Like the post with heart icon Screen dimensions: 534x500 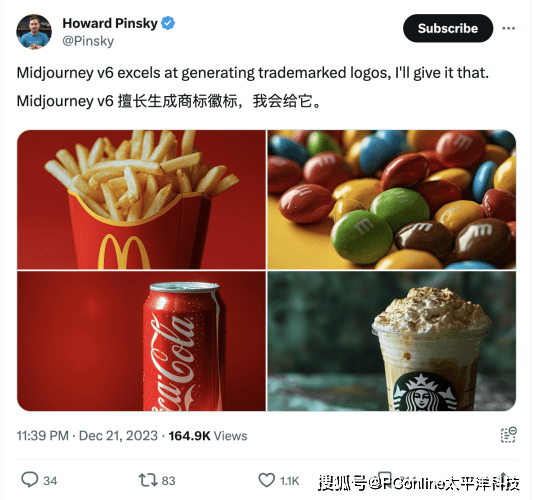click(266, 480)
